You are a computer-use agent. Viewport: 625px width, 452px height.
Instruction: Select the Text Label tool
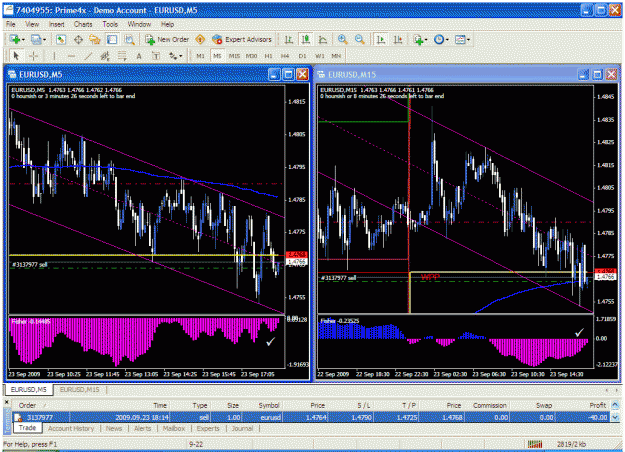pyautogui.click(x=156, y=56)
